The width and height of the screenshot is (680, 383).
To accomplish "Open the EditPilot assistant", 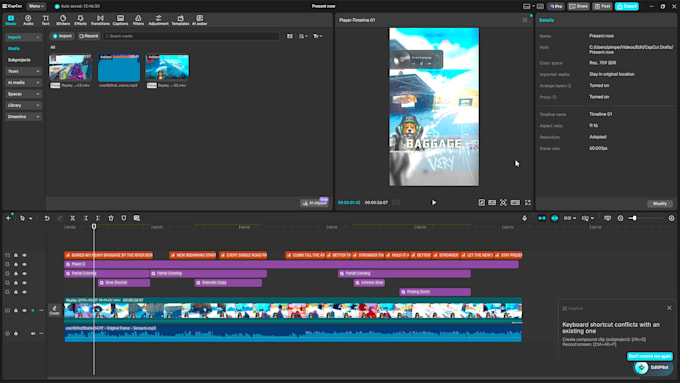I will point(653,367).
